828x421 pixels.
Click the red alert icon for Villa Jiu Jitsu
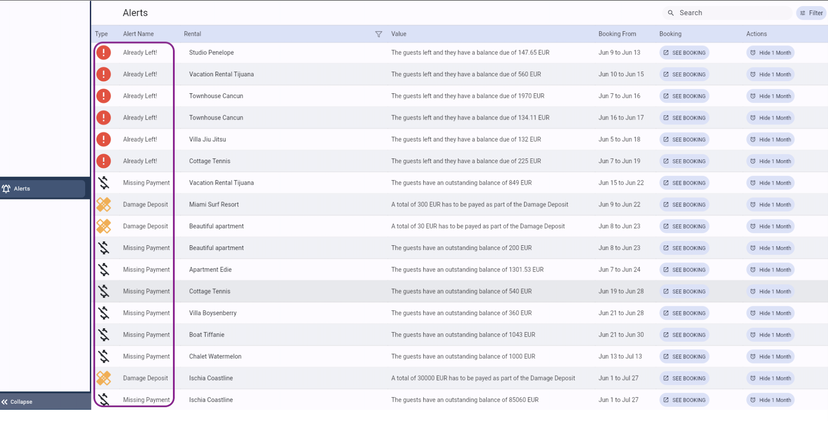(x=104, y=139)
